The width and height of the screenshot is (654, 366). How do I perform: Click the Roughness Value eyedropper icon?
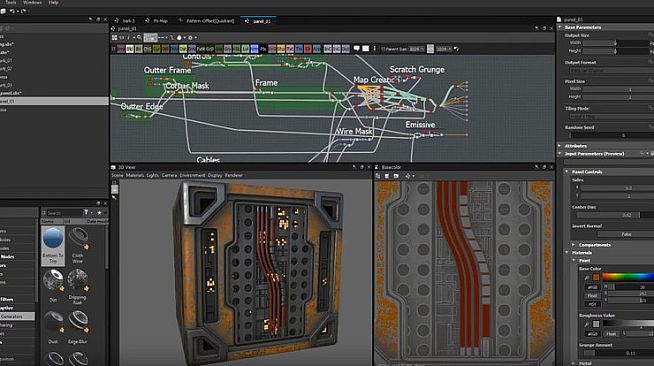[x=587, y=324]
